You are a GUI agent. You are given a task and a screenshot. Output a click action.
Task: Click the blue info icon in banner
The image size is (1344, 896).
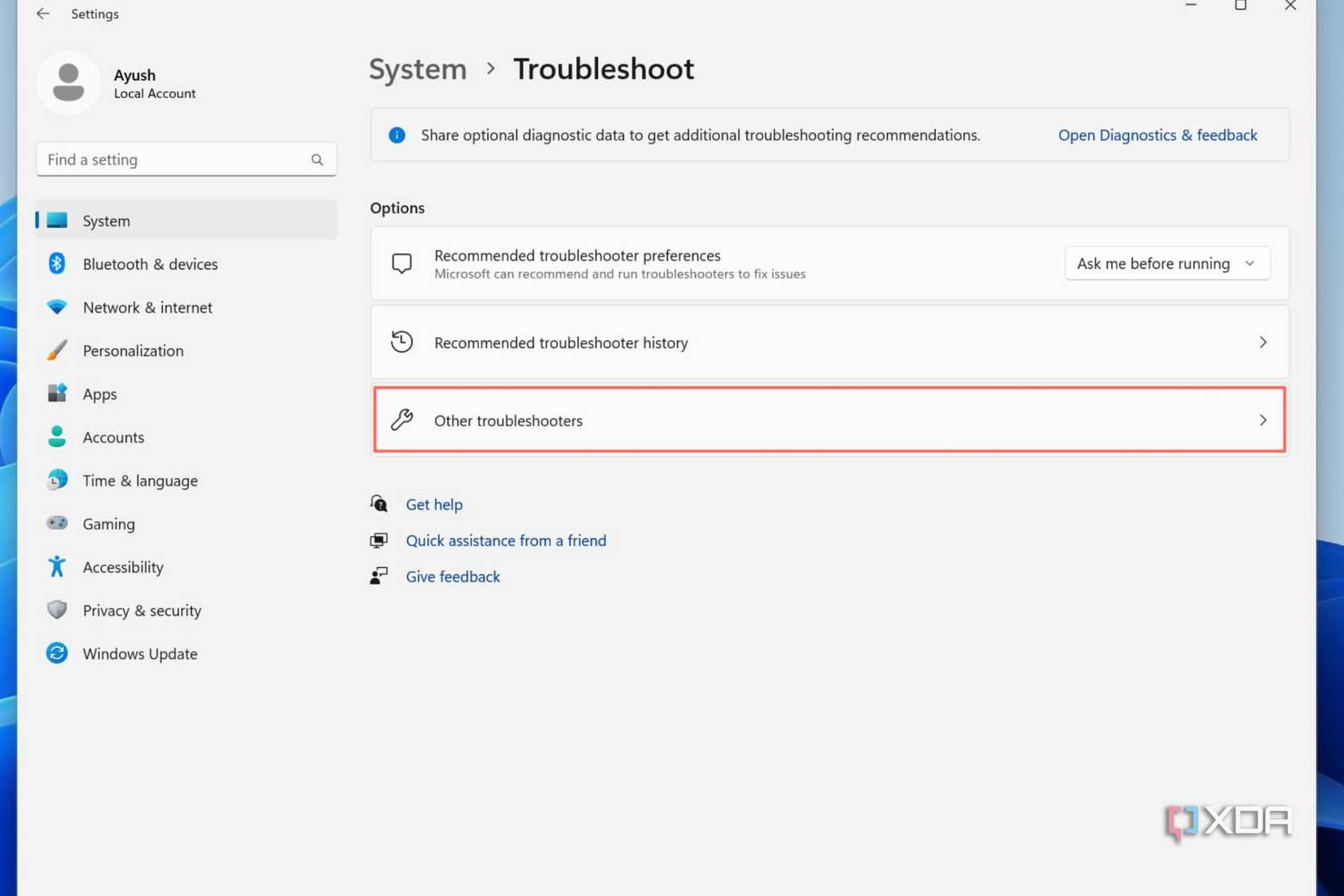tap(397, 135)
